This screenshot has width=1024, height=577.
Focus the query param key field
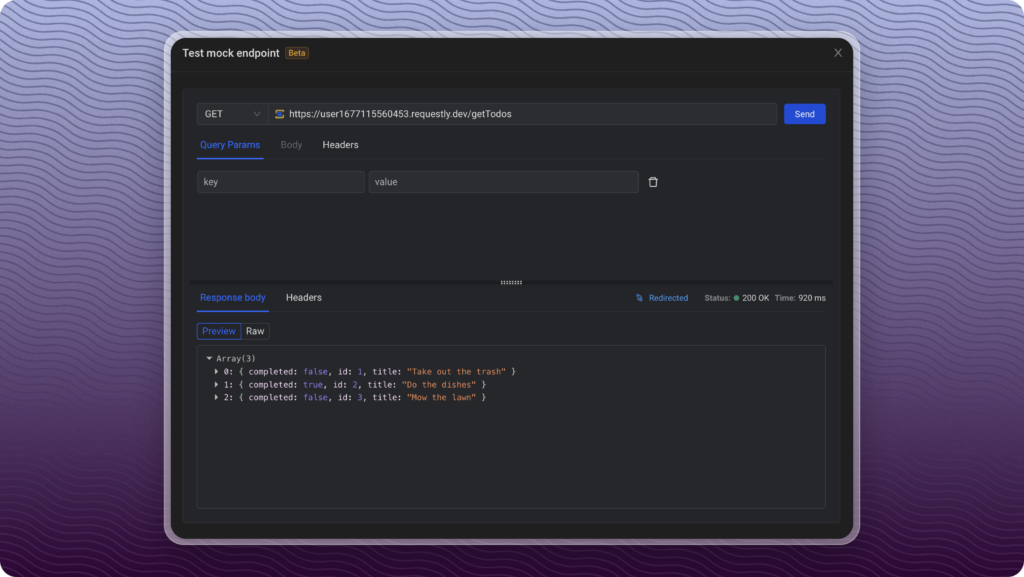281,182
